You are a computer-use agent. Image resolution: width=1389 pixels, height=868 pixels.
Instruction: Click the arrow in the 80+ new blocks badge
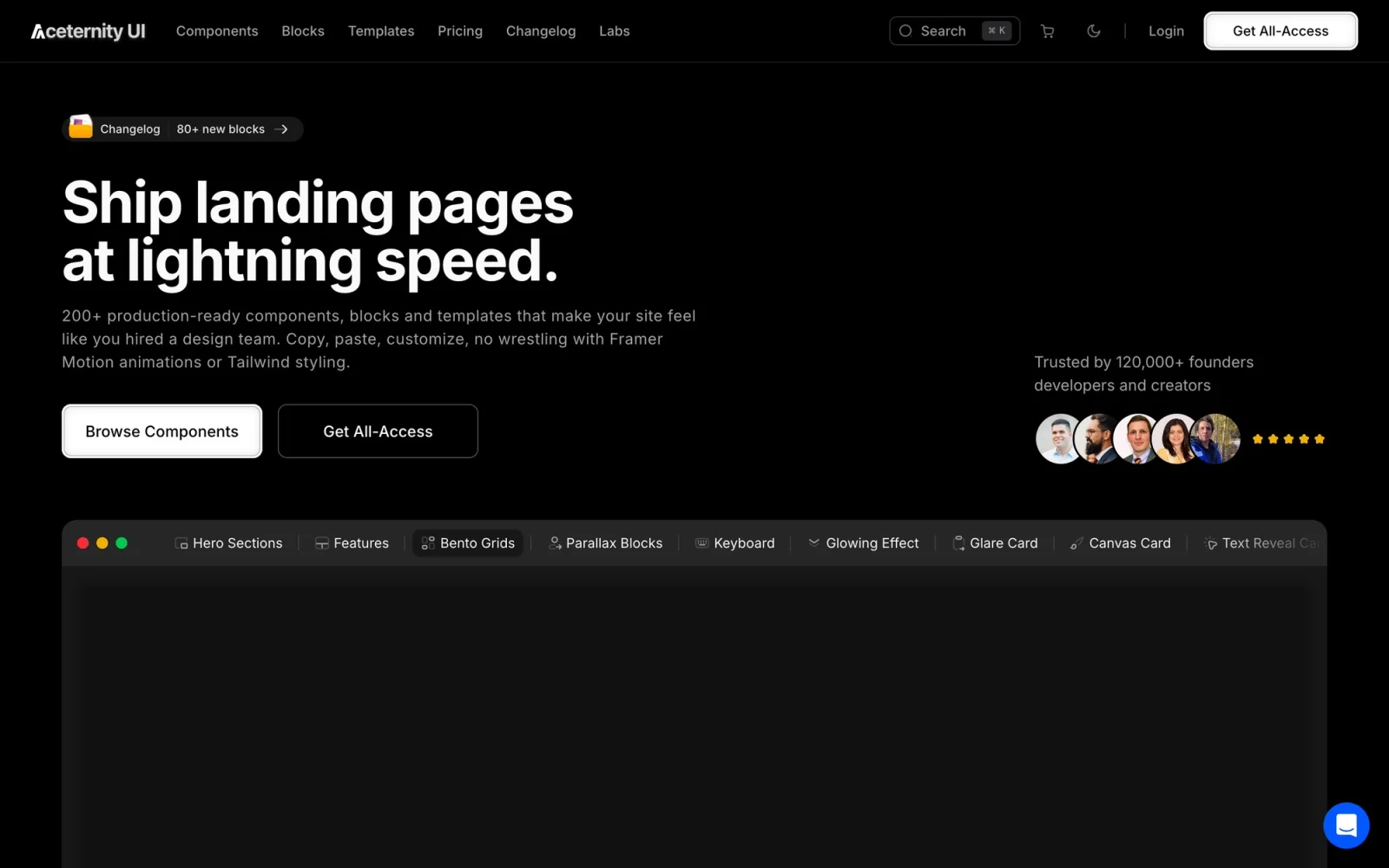(281, 129)
